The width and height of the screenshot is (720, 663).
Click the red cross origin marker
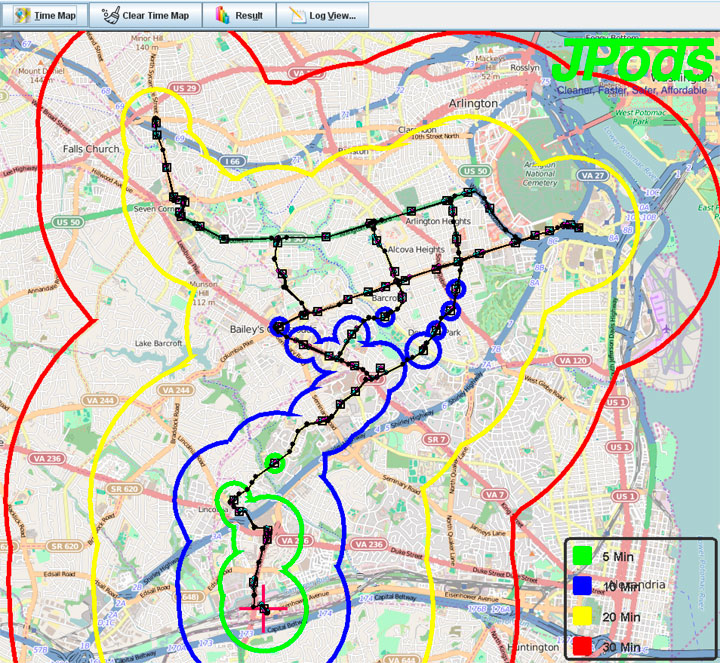click(x=264, y=609)
